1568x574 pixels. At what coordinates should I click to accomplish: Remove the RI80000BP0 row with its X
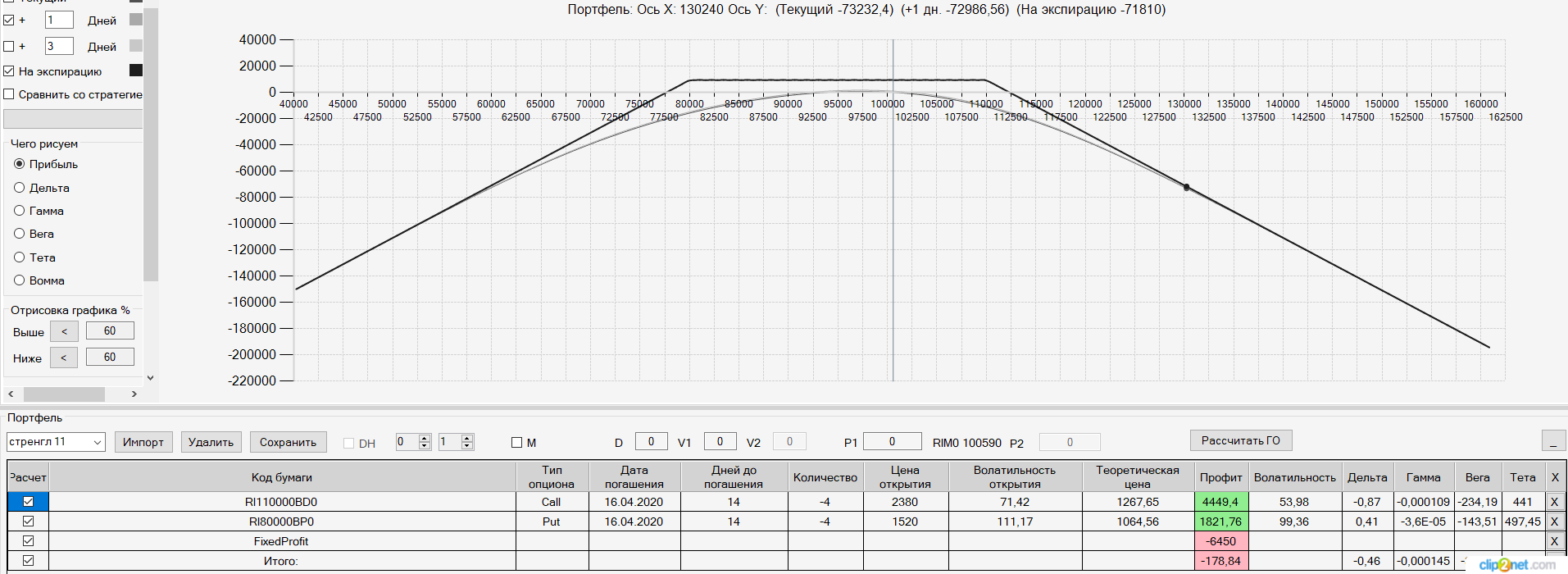tap(1554, 522)
